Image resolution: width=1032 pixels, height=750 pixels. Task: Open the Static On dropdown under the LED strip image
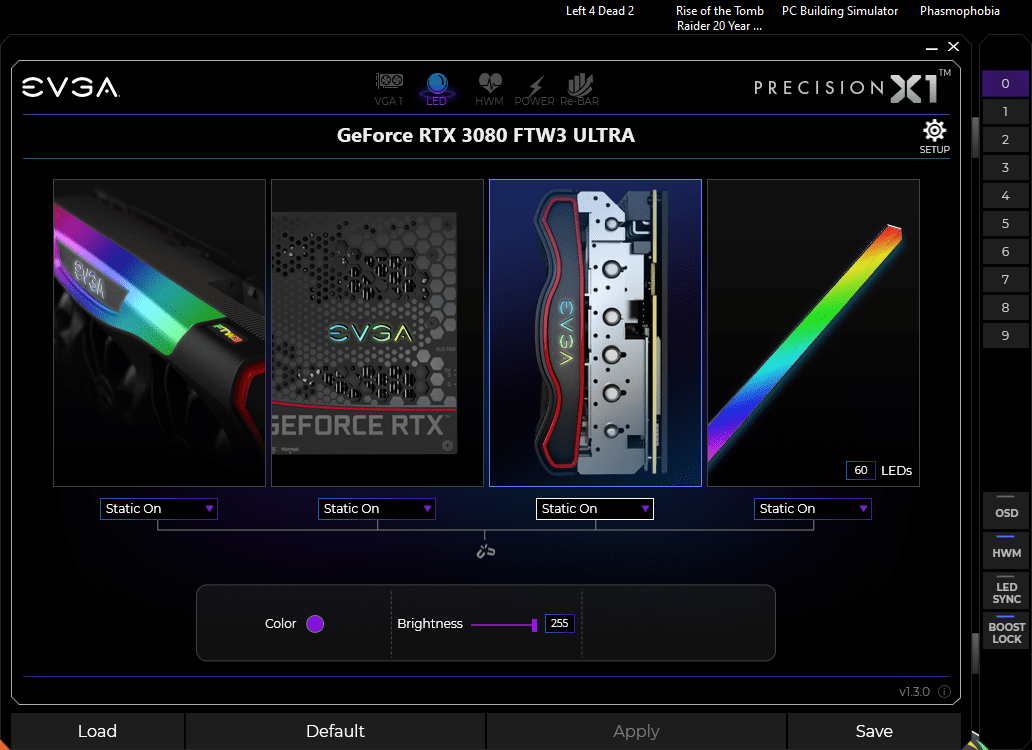(812, 509)
